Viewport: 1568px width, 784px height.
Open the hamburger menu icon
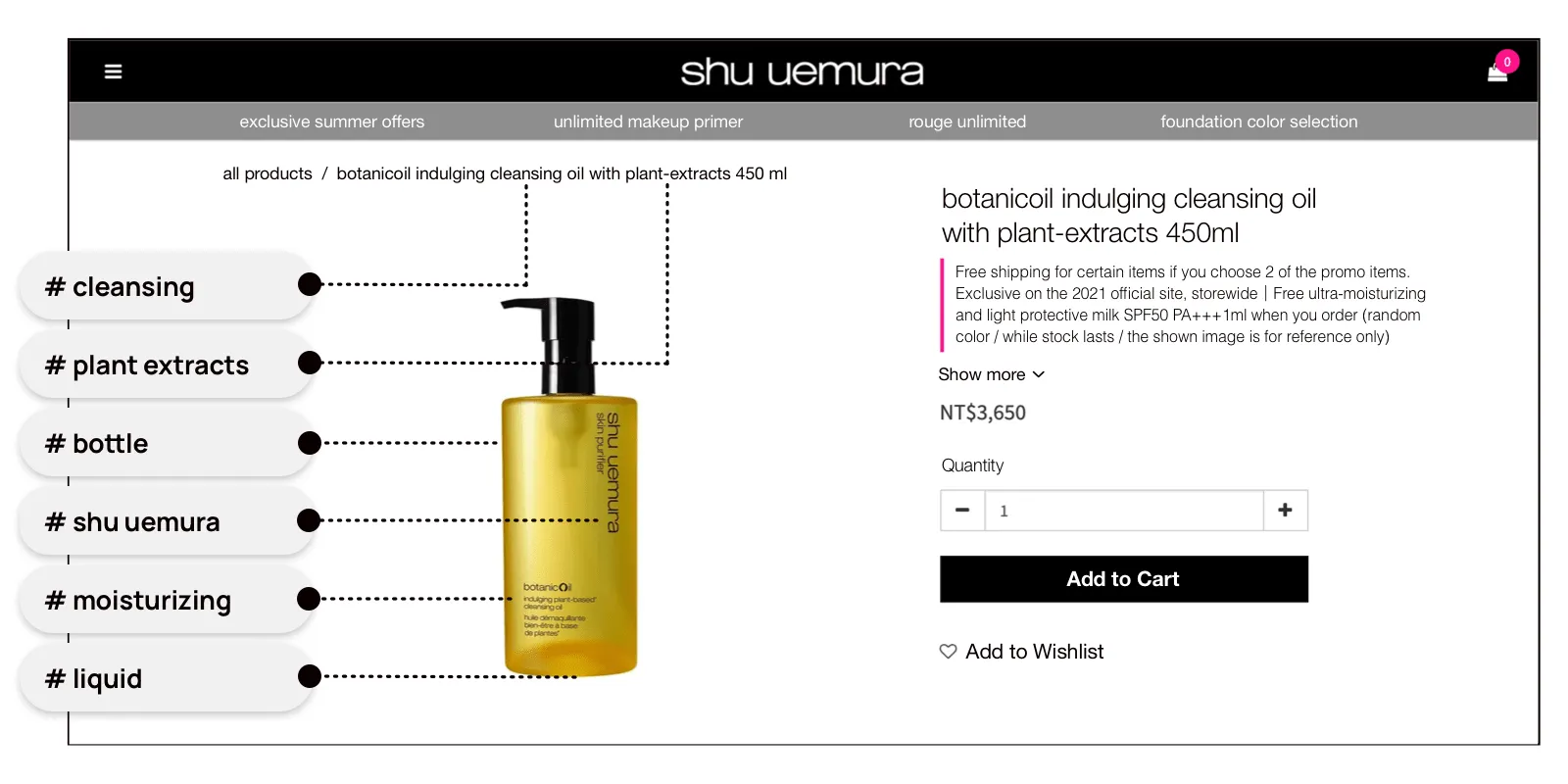(x=113, y=72)
